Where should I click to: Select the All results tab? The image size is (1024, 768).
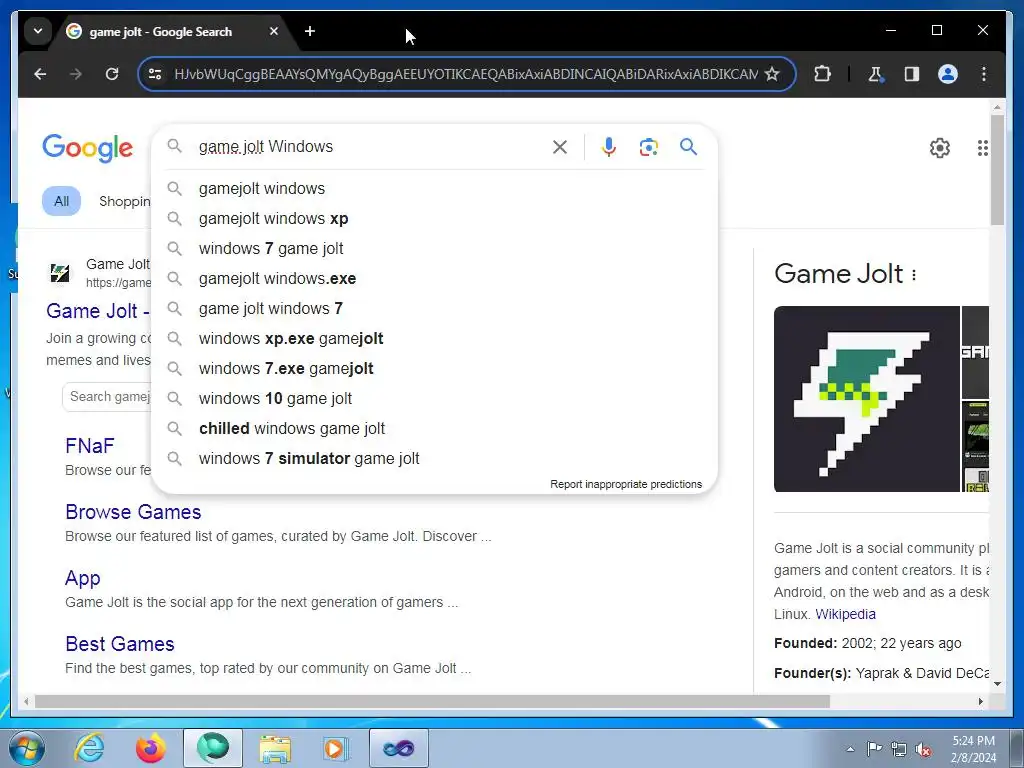(61, 201)
